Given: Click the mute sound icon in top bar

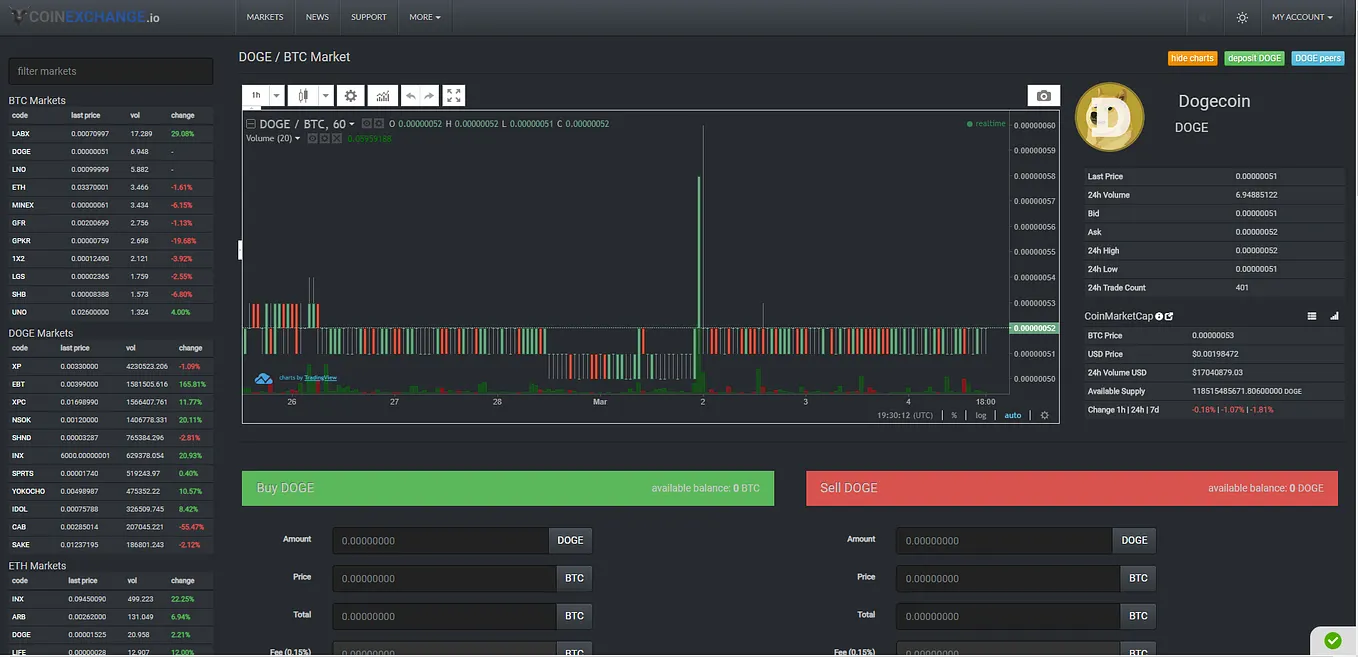Looking at the screenshot, I should click(x=1204, y=17).
